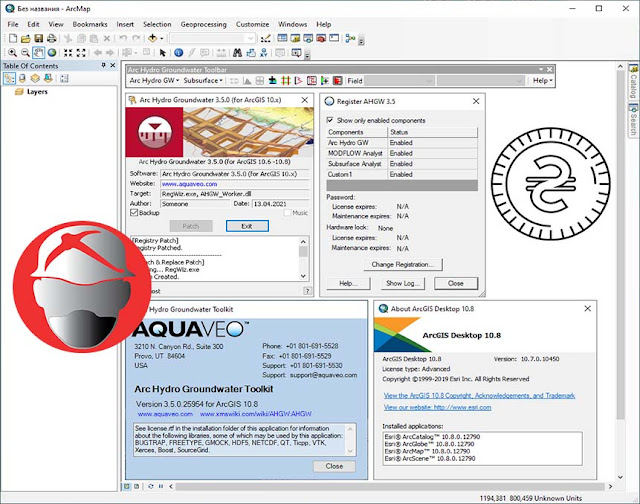Switch TOC to list by drawing order
640x504 pixels.
point(9,78)
